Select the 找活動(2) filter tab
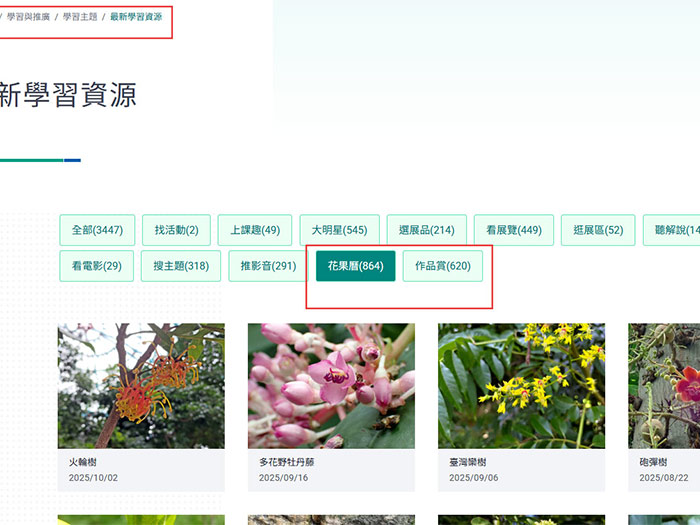This screenshot has width=700, height=525. point(176,230)
